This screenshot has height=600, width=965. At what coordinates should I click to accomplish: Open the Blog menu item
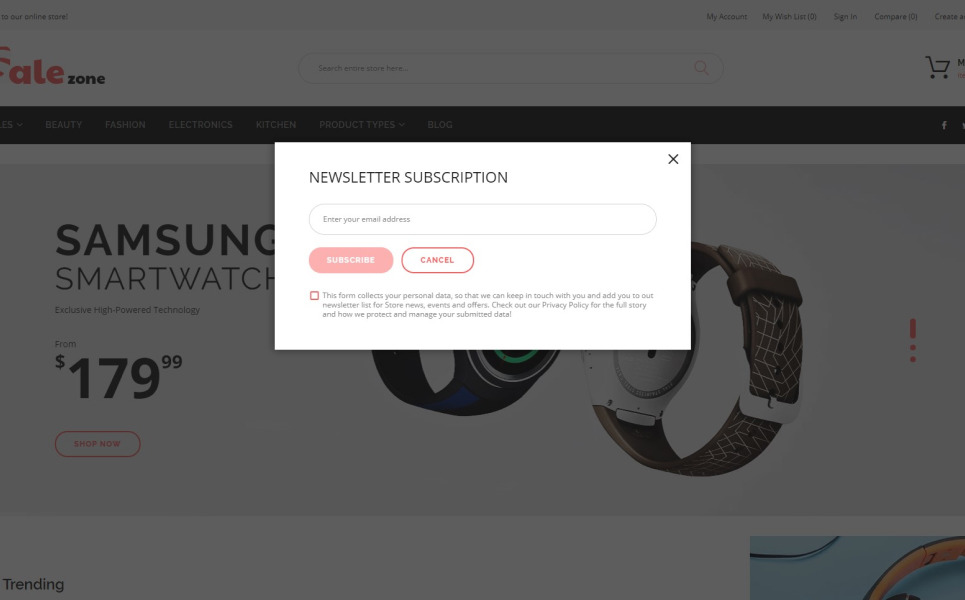[x=439, y=125]
